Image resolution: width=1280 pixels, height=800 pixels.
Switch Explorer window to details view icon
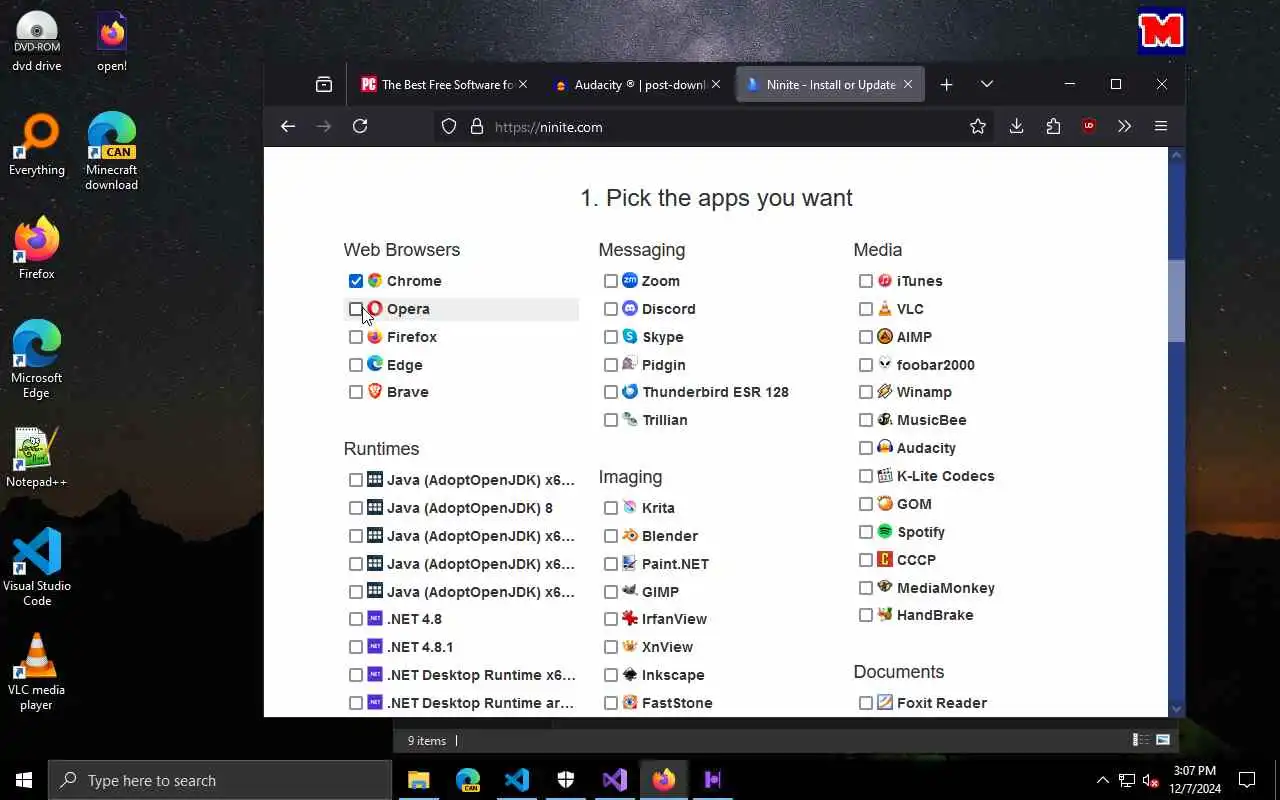tap(1140, 740)
